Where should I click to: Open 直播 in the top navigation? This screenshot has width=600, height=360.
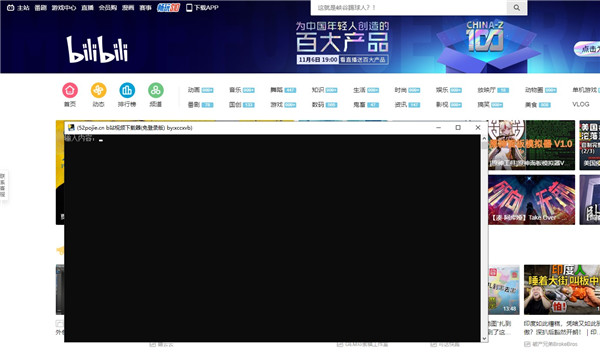coord(87,8)
